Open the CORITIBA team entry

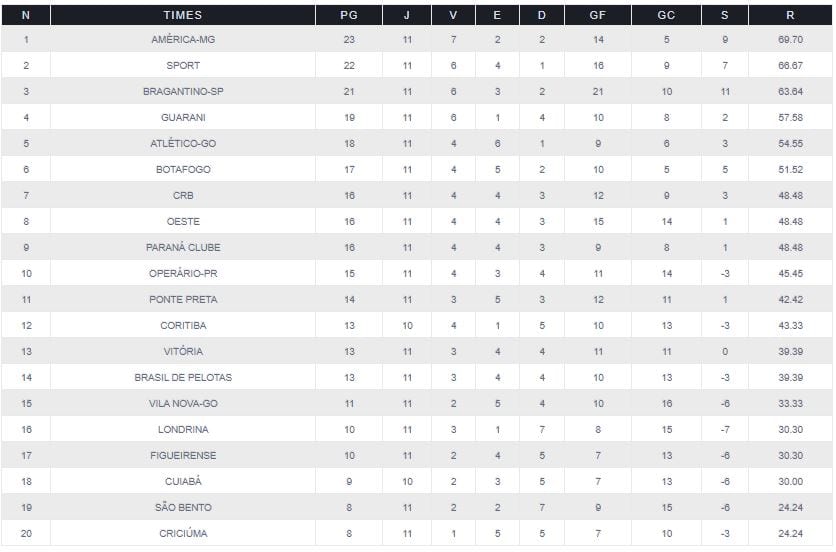[x=183, y=325]
